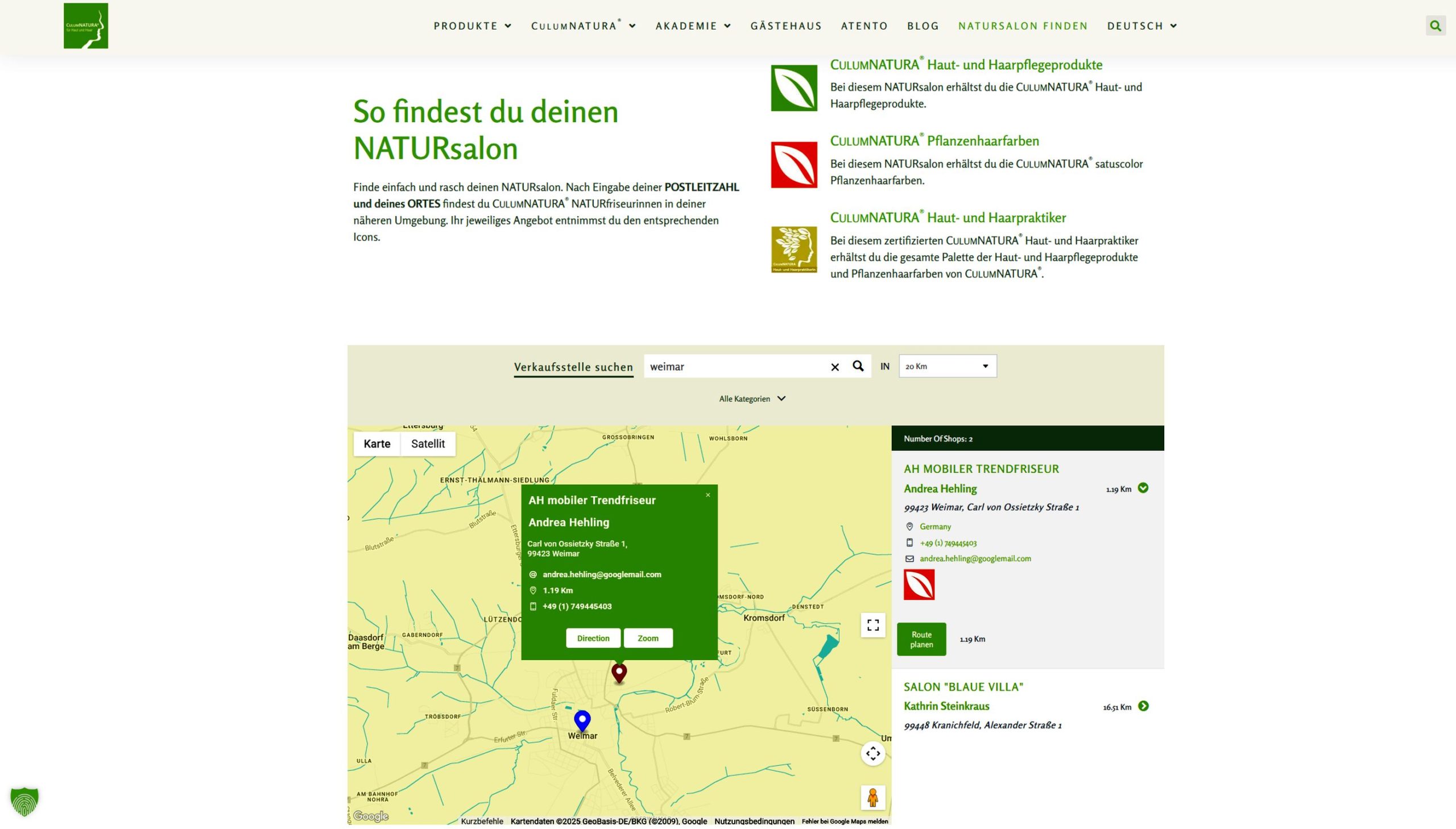Collapse AH Mobiler Trendfriseur entry details
This screenshot has height=829, width=1456.
click(x=1143, y=488)
